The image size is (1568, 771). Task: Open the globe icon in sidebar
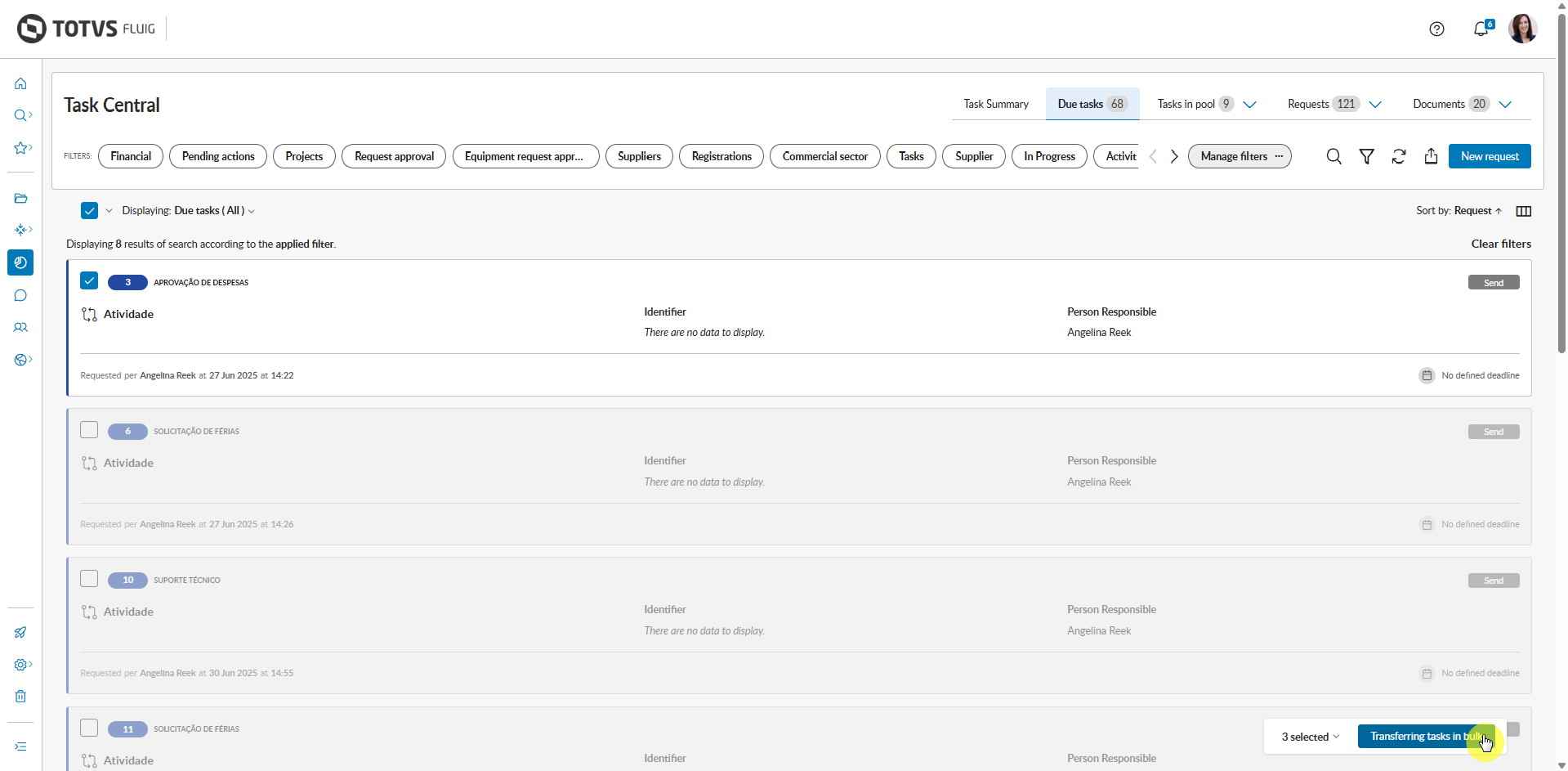(x=20, y=360)
